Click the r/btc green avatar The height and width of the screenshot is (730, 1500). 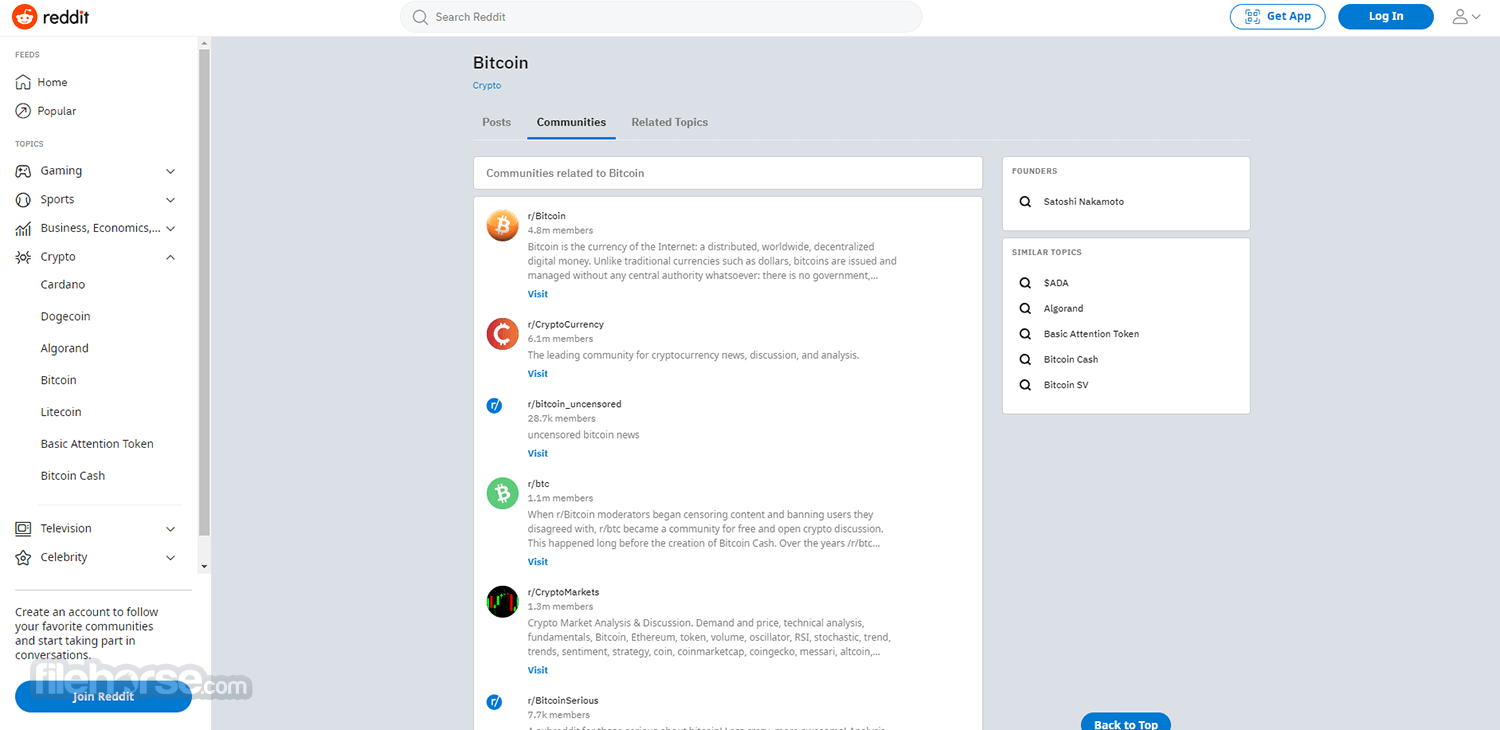(503, 493)
